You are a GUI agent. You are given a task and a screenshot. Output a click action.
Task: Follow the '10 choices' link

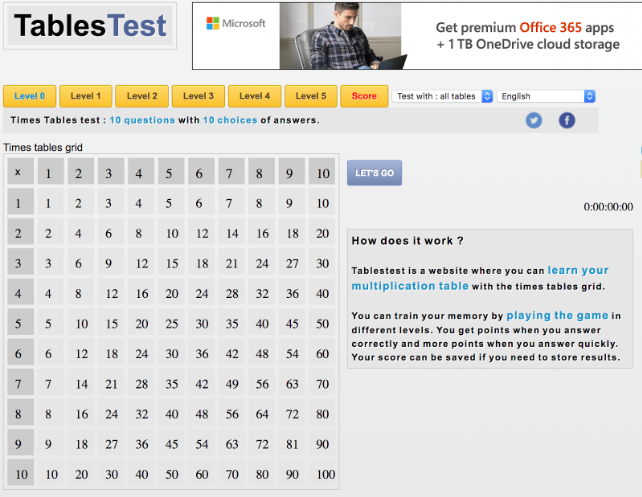(230, 120)
